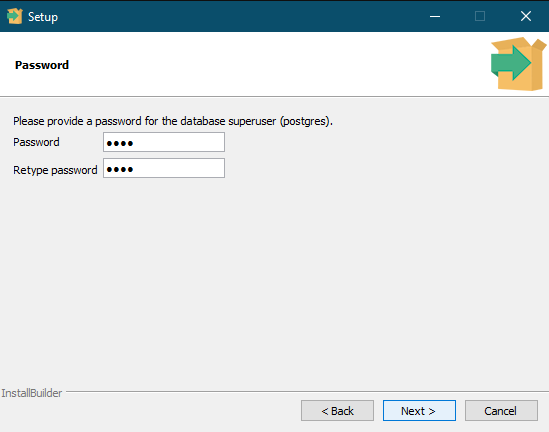Go to the next step with Next
The height and width of the screenshot is (432, 549).
(419, 411)
